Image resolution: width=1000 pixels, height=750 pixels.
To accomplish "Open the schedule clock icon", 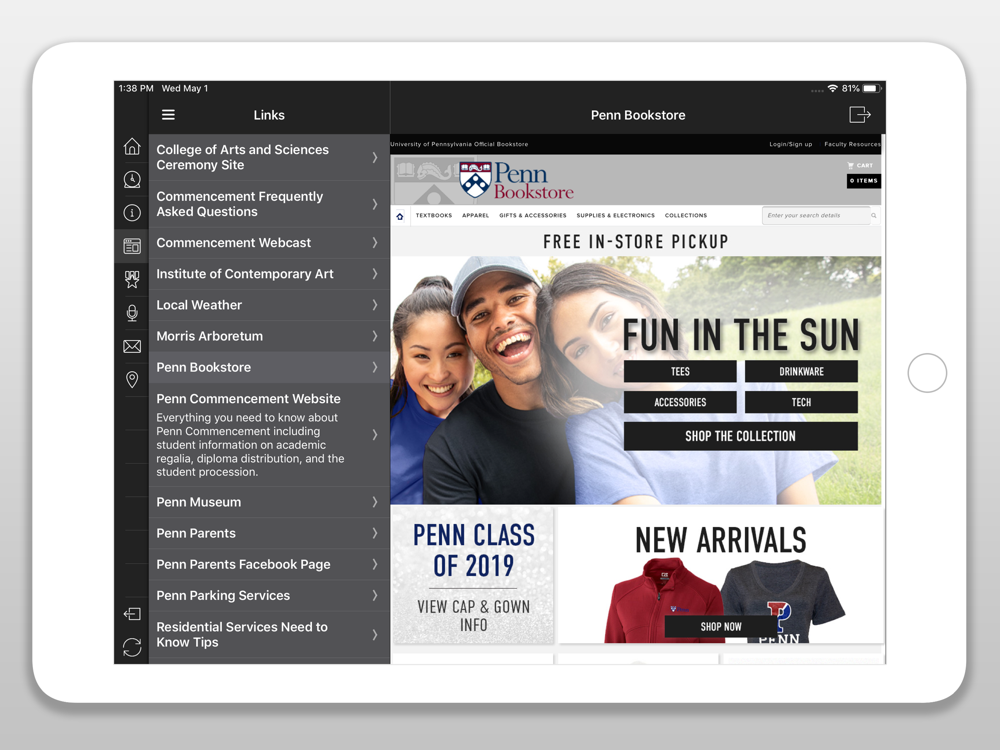I will click(x=132, y=180).
